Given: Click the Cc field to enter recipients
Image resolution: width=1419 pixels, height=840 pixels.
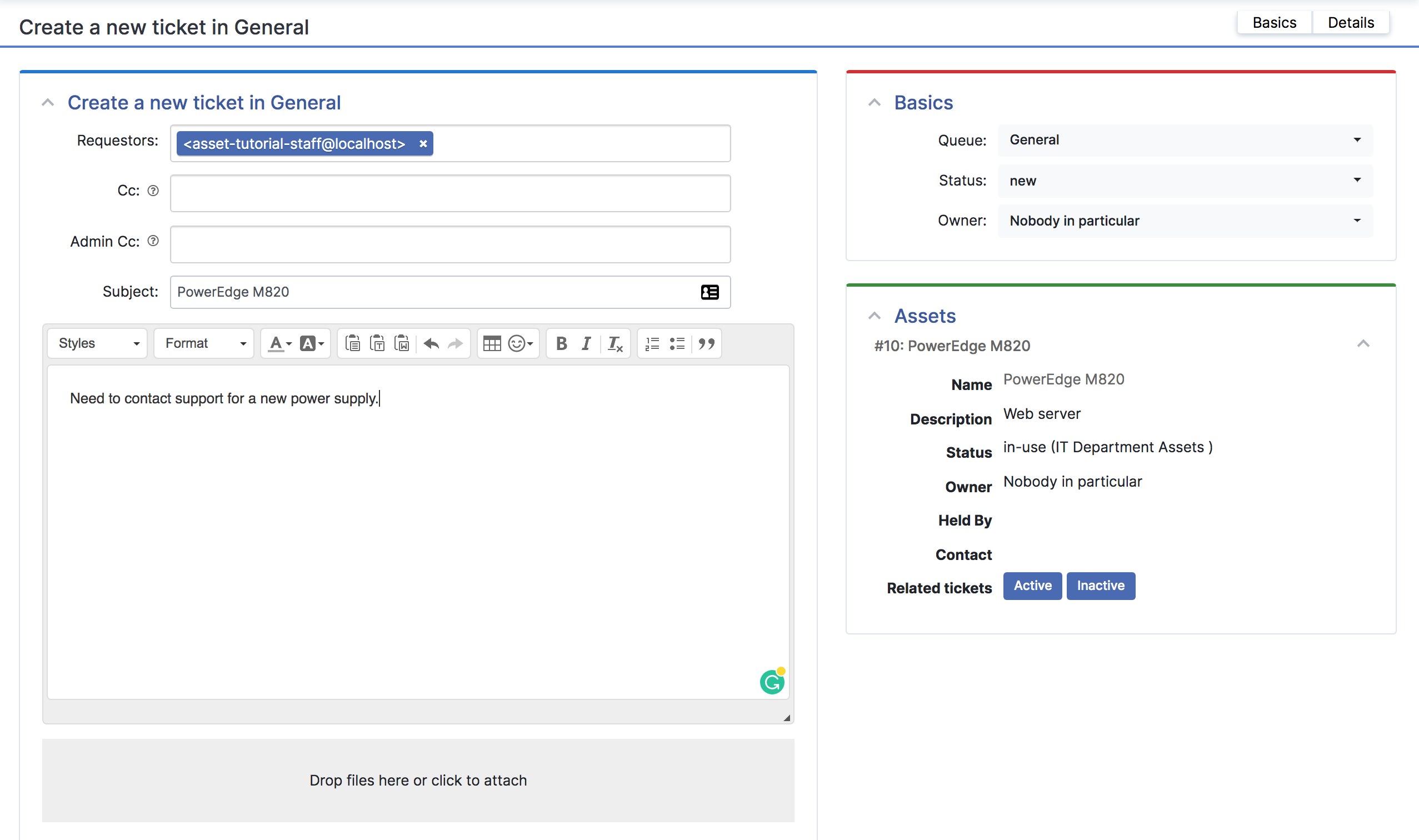Looking at the screenshot, I should coord(450,192).
